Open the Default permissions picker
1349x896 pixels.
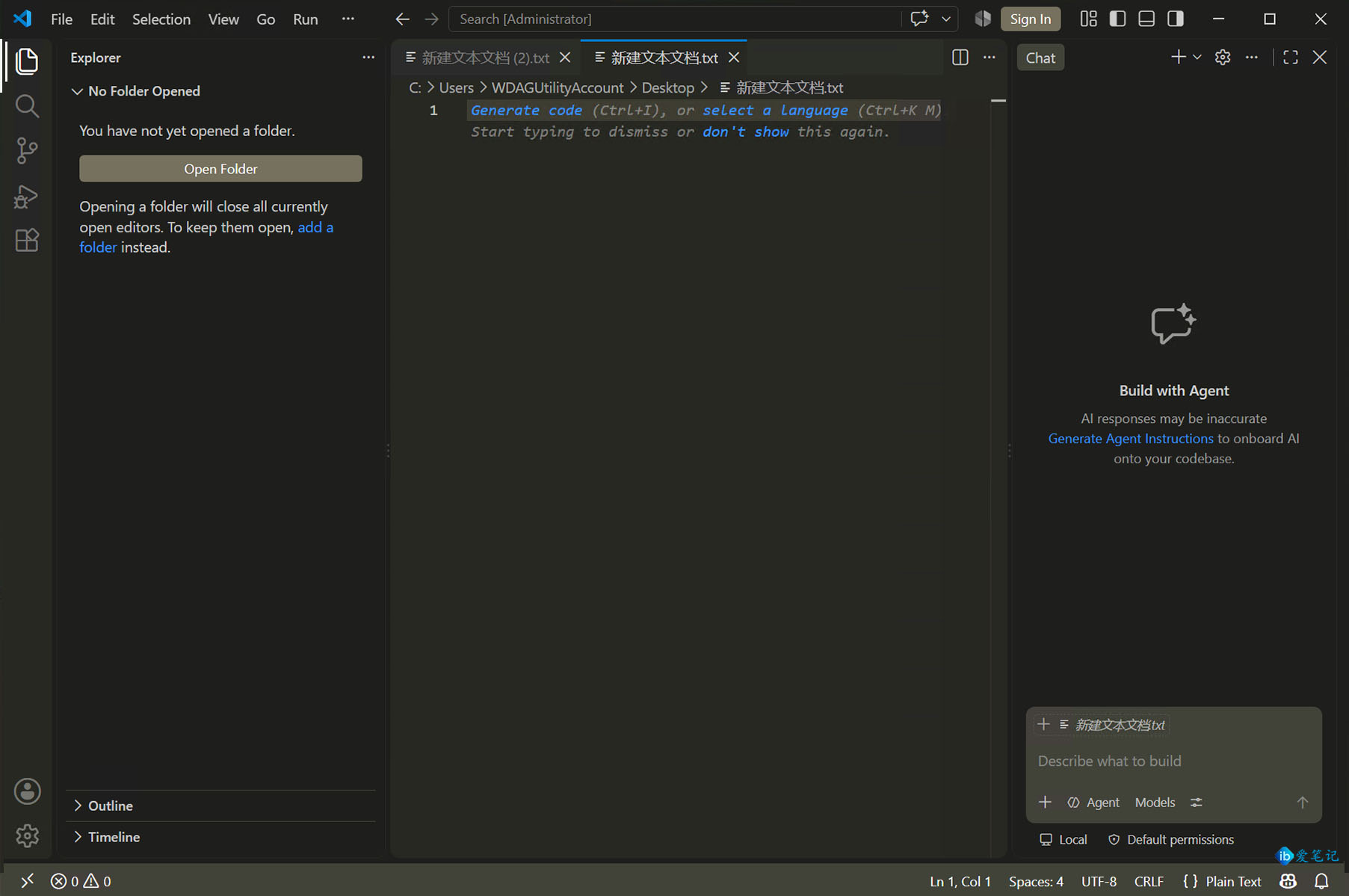[x=1171, y=839]
